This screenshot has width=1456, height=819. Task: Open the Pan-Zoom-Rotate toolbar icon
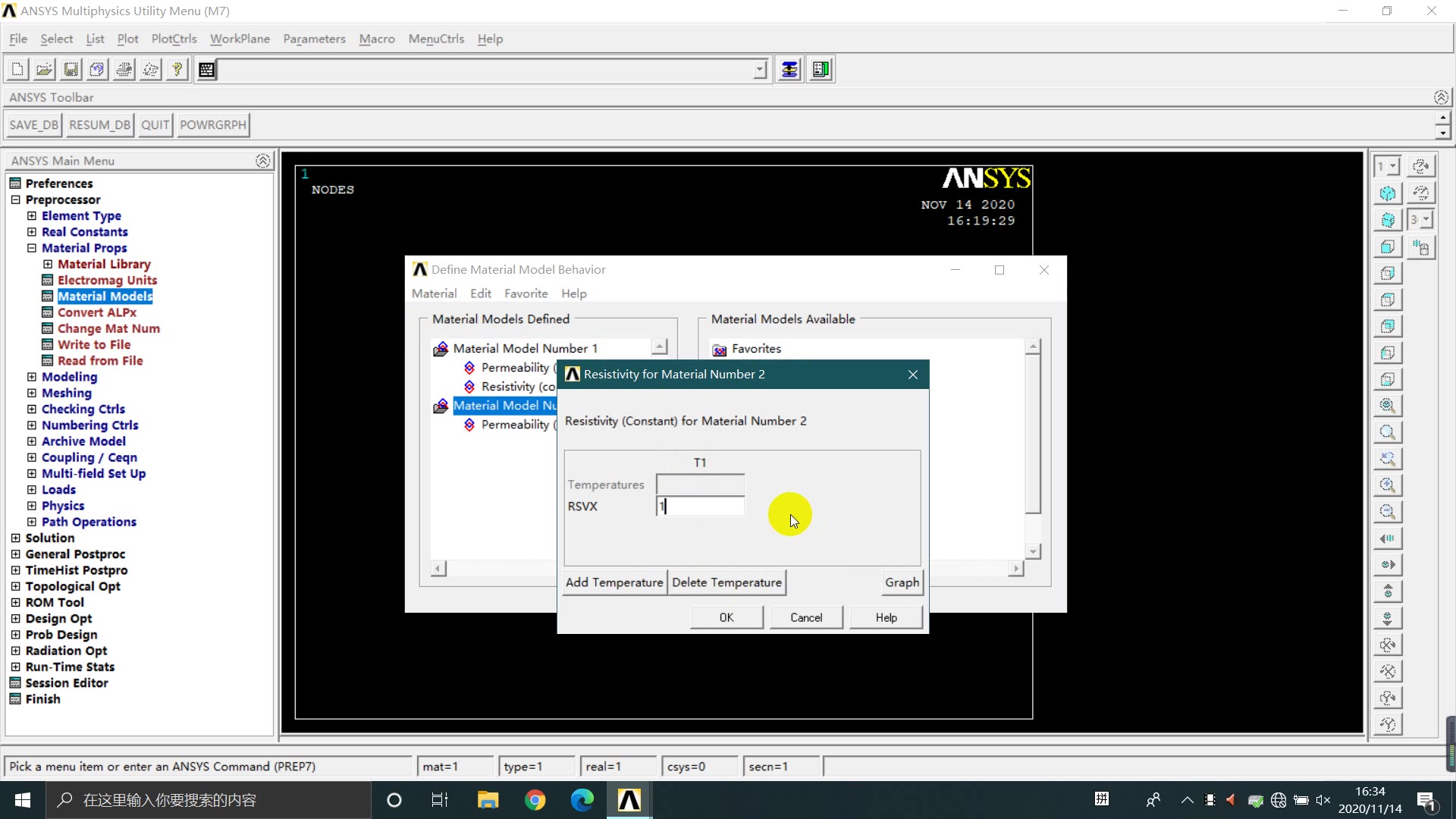(x=97, y=70)
